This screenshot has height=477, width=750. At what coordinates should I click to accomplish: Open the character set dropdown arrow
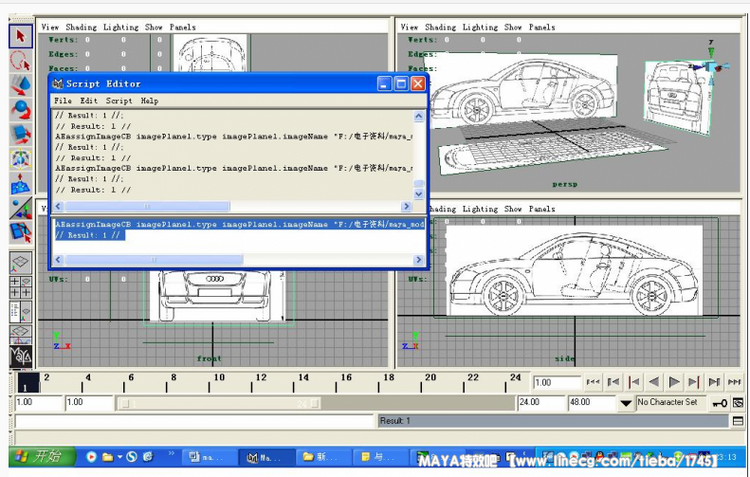pos(625,403)
